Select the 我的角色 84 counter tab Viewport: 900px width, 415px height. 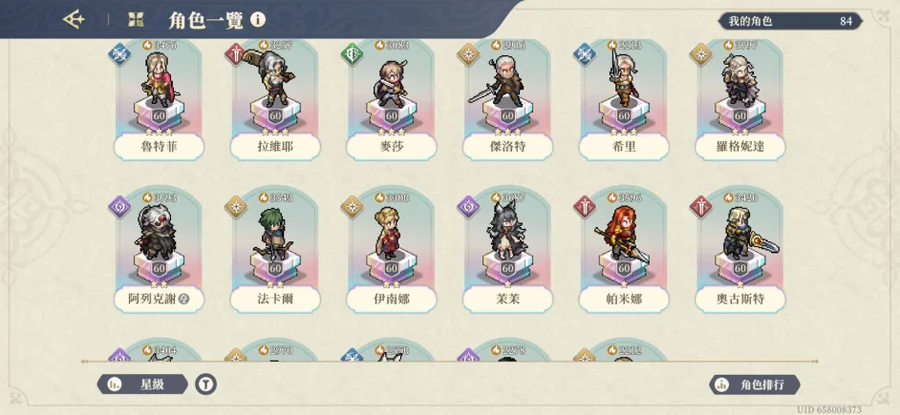point(790,21)
